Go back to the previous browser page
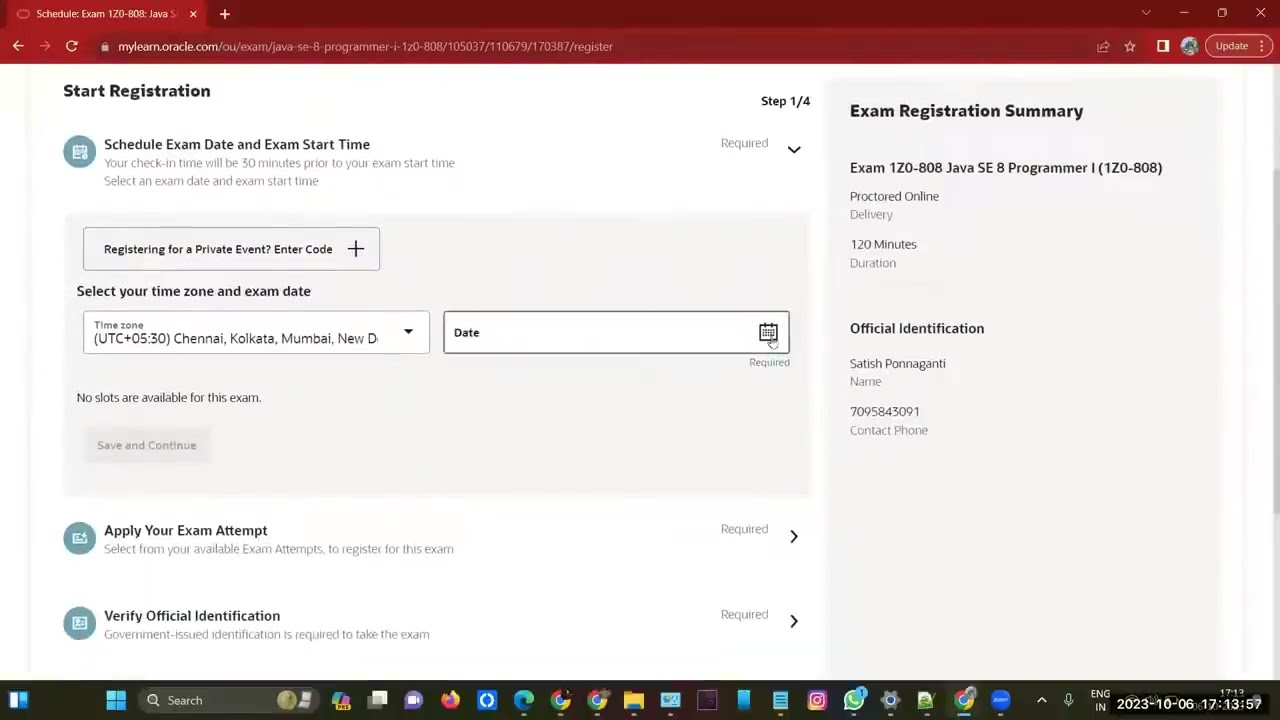The height and width of the screenshot is (720, 1280). (18, 46)
